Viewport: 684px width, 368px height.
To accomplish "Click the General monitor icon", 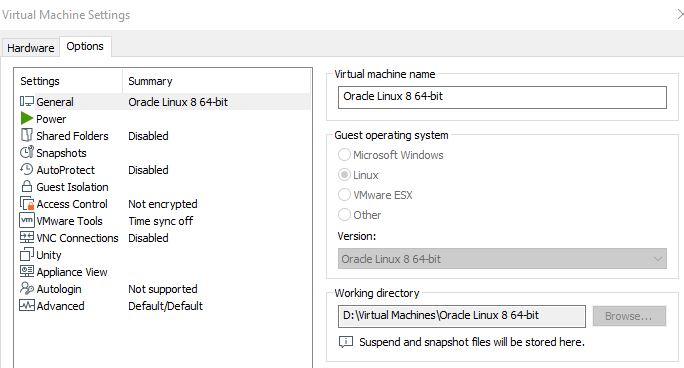I will pyautogui.click(x=27, y=102).
